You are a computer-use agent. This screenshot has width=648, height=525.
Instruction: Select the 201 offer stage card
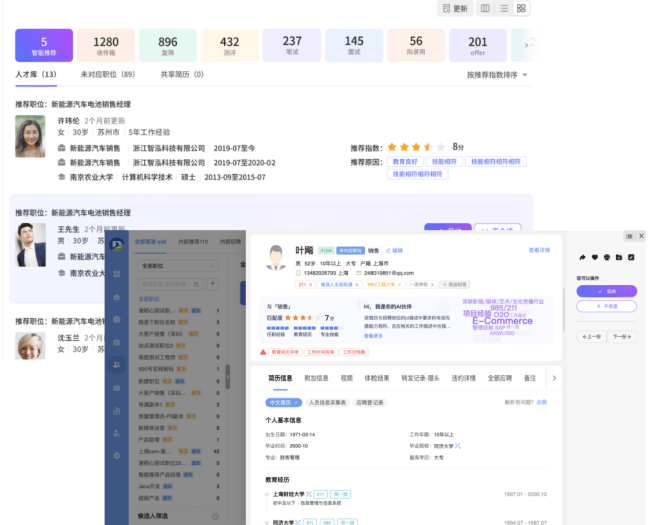click(478, 46)
